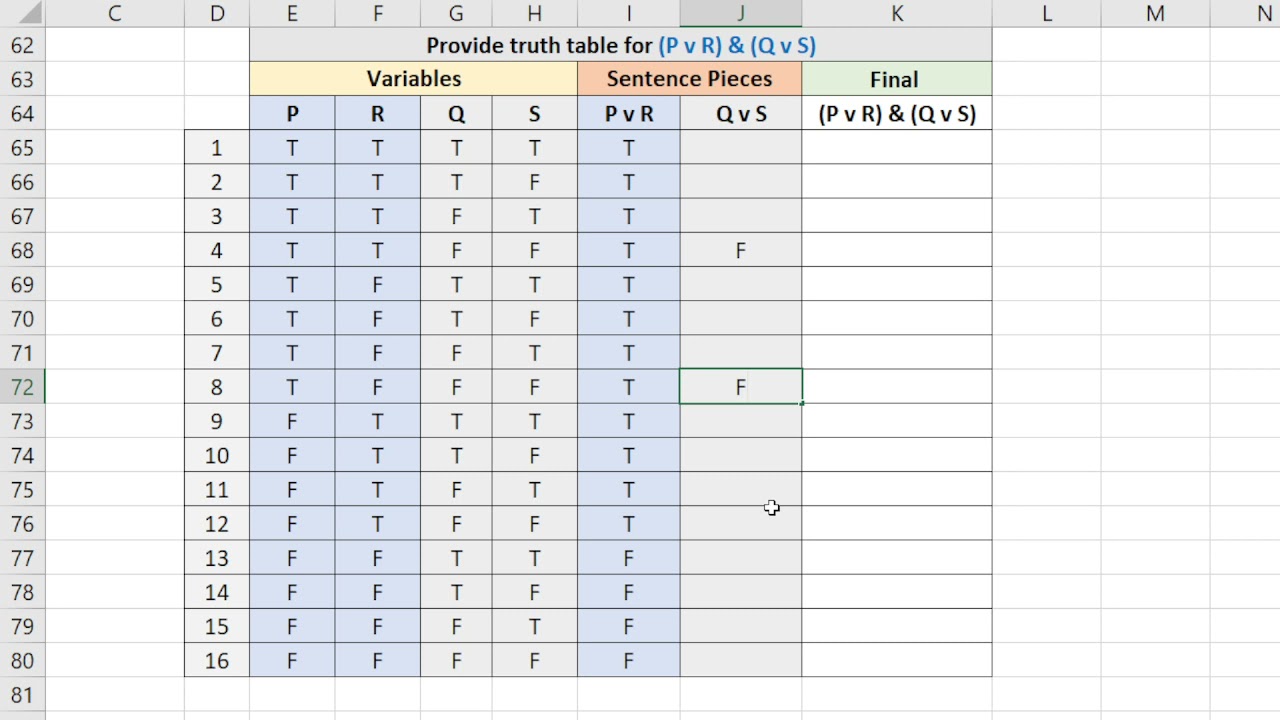This screenshot has height=720, width=1280.
Task: Select the column J header
Action: pos(740,14)
